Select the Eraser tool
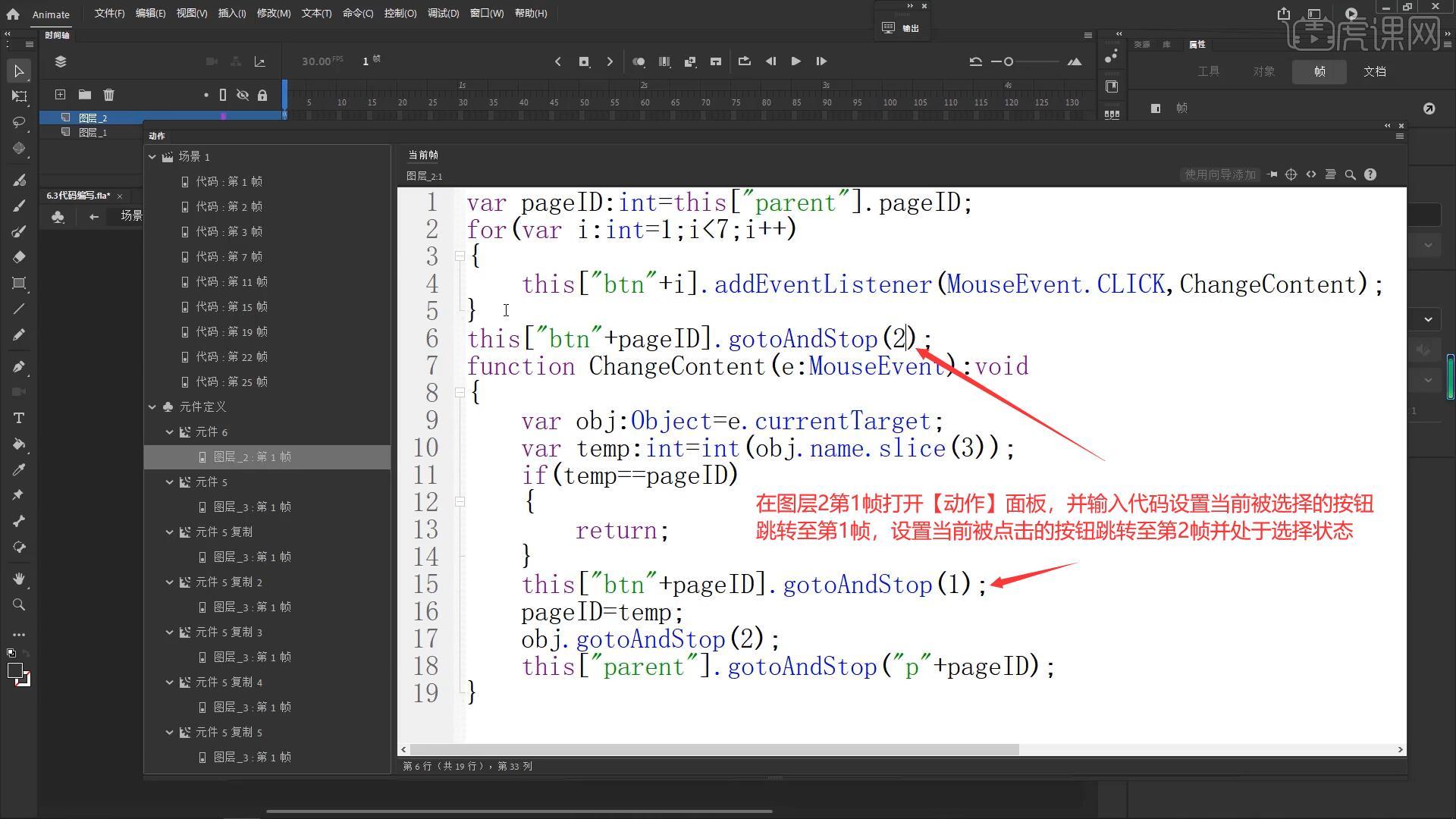Image resolution: width=1456 pixels, height=819 pixels. pyautogui.click(x=19, y=257)
